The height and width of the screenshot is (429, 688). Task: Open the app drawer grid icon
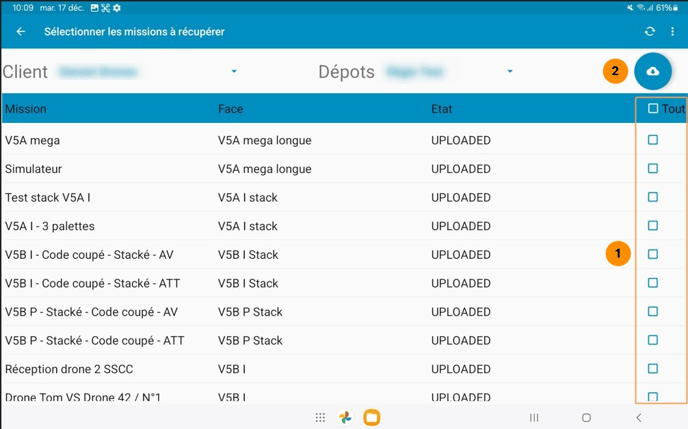pos(320,417)
